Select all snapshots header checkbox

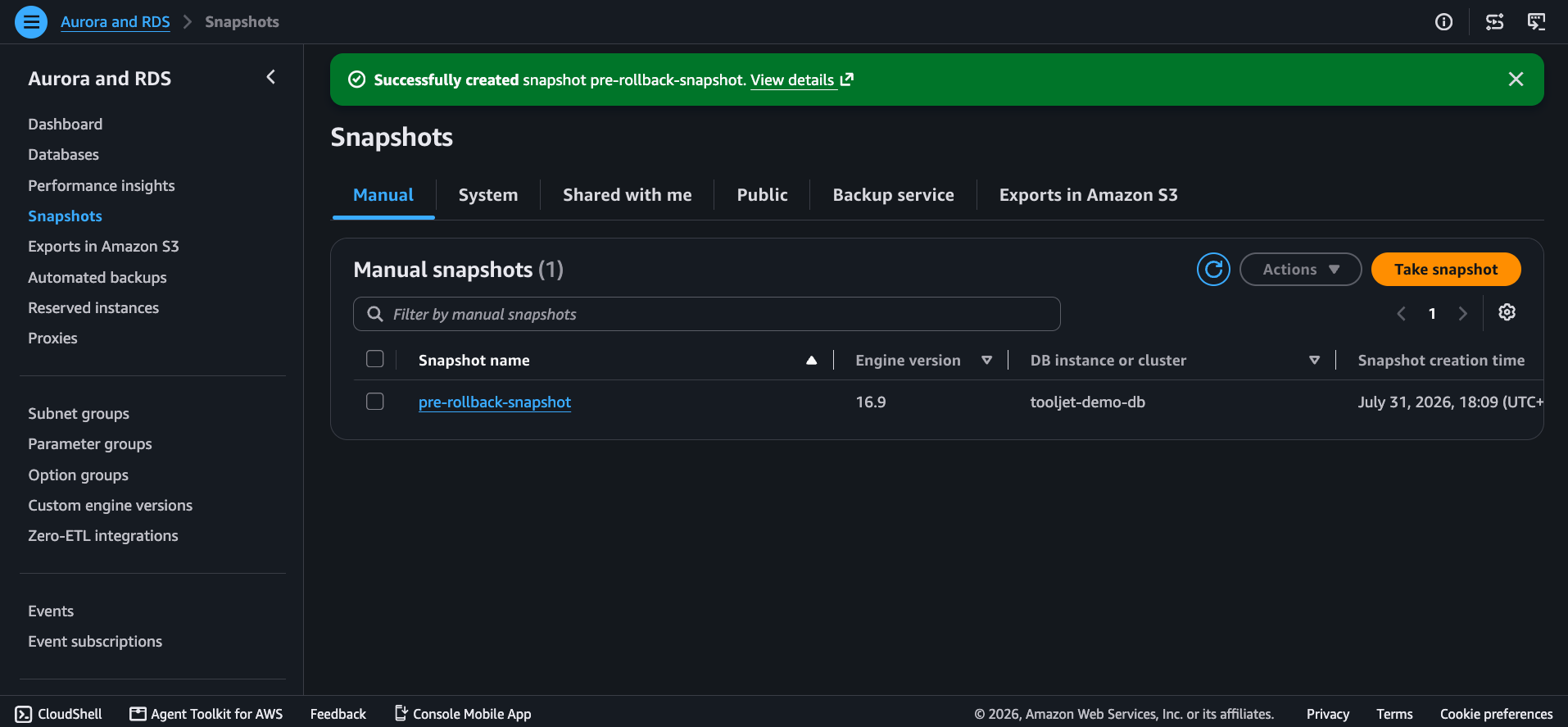coord(374,359)
